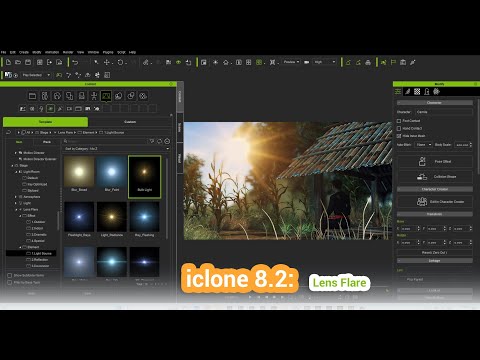Click the Light bulb subcategory icon
This screenshot has width=480, height=360.
(x=41, y=108)
